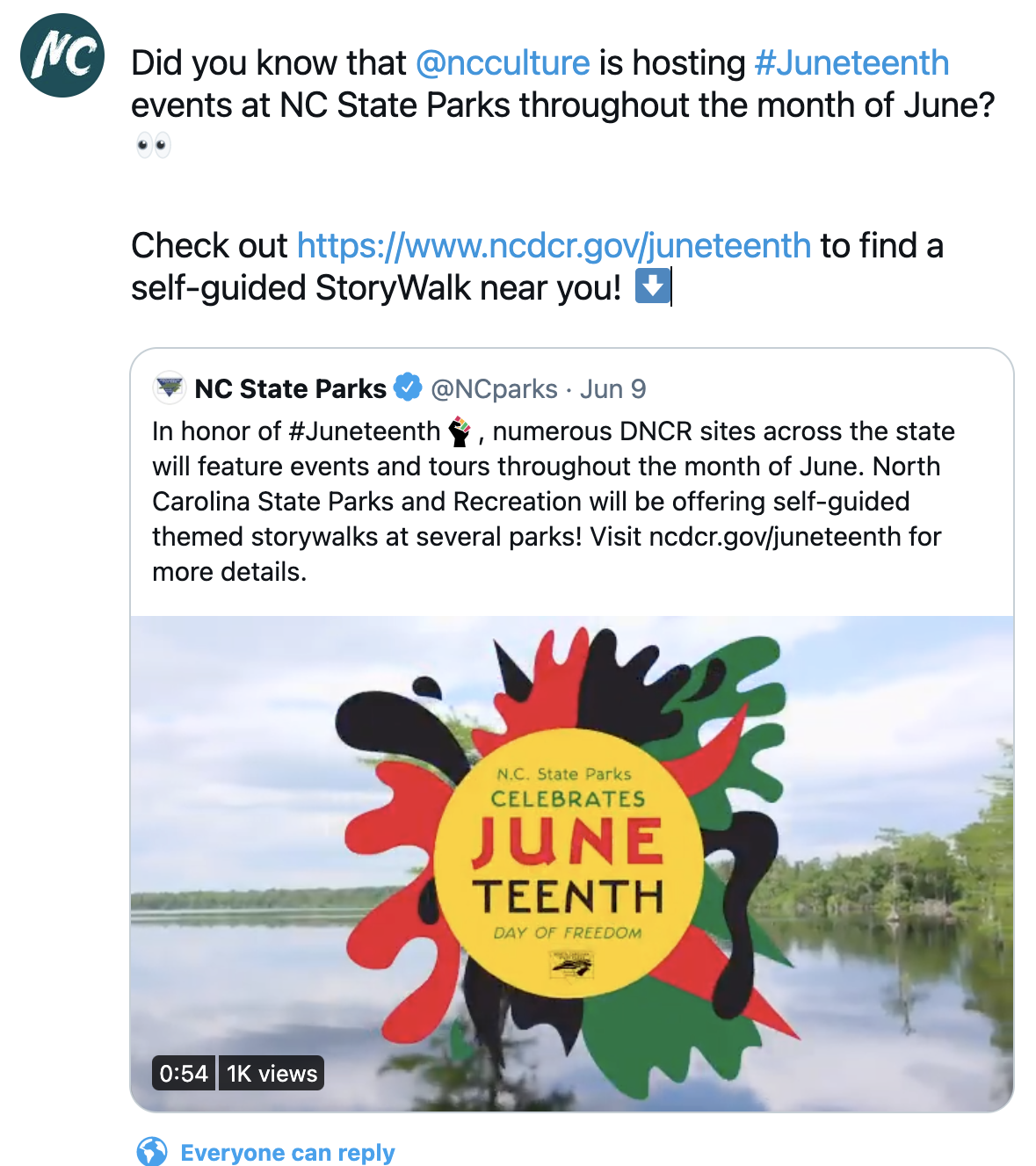Open the https://www.ncdcr.gov/juneteenth link
This screenshot has width=1036, height=1166.
tap(554, 246)
